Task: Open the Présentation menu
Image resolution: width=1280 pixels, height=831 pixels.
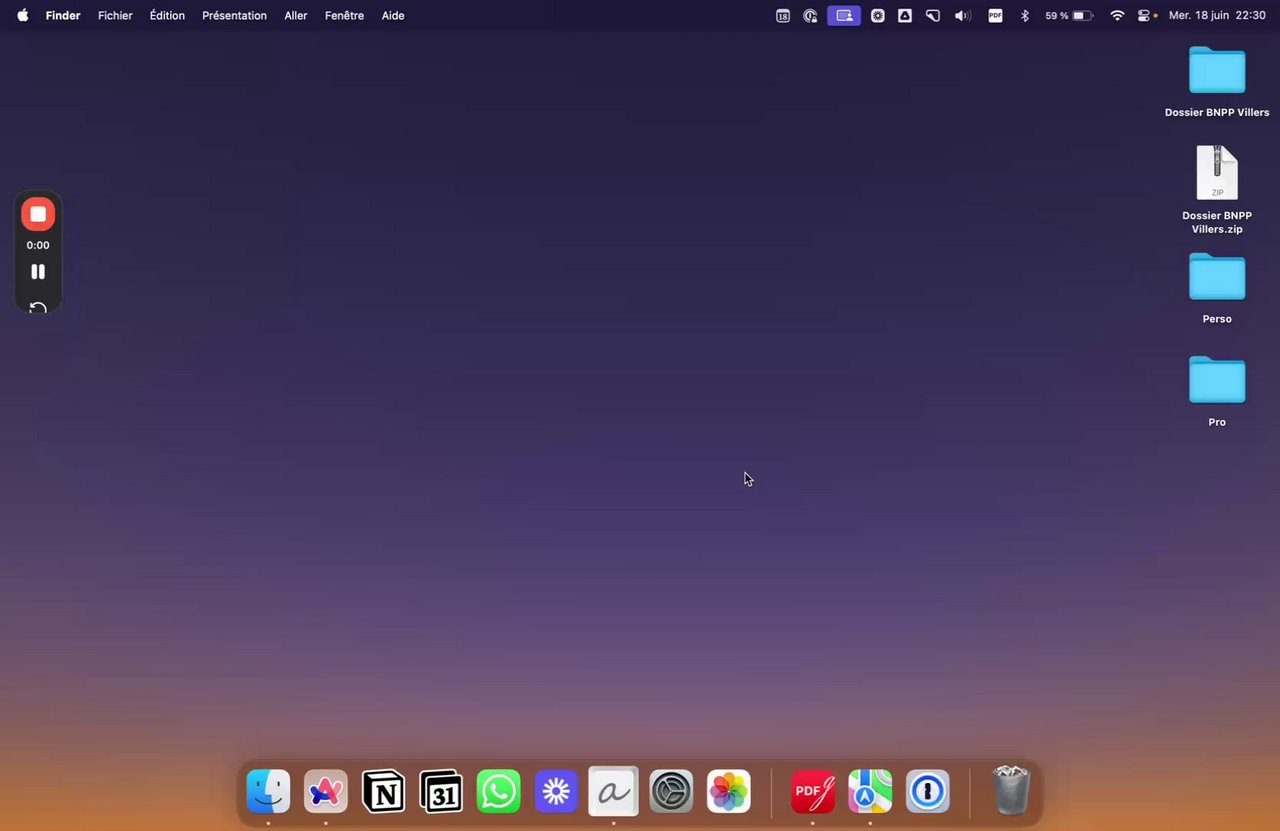Action: coord(234,16)
